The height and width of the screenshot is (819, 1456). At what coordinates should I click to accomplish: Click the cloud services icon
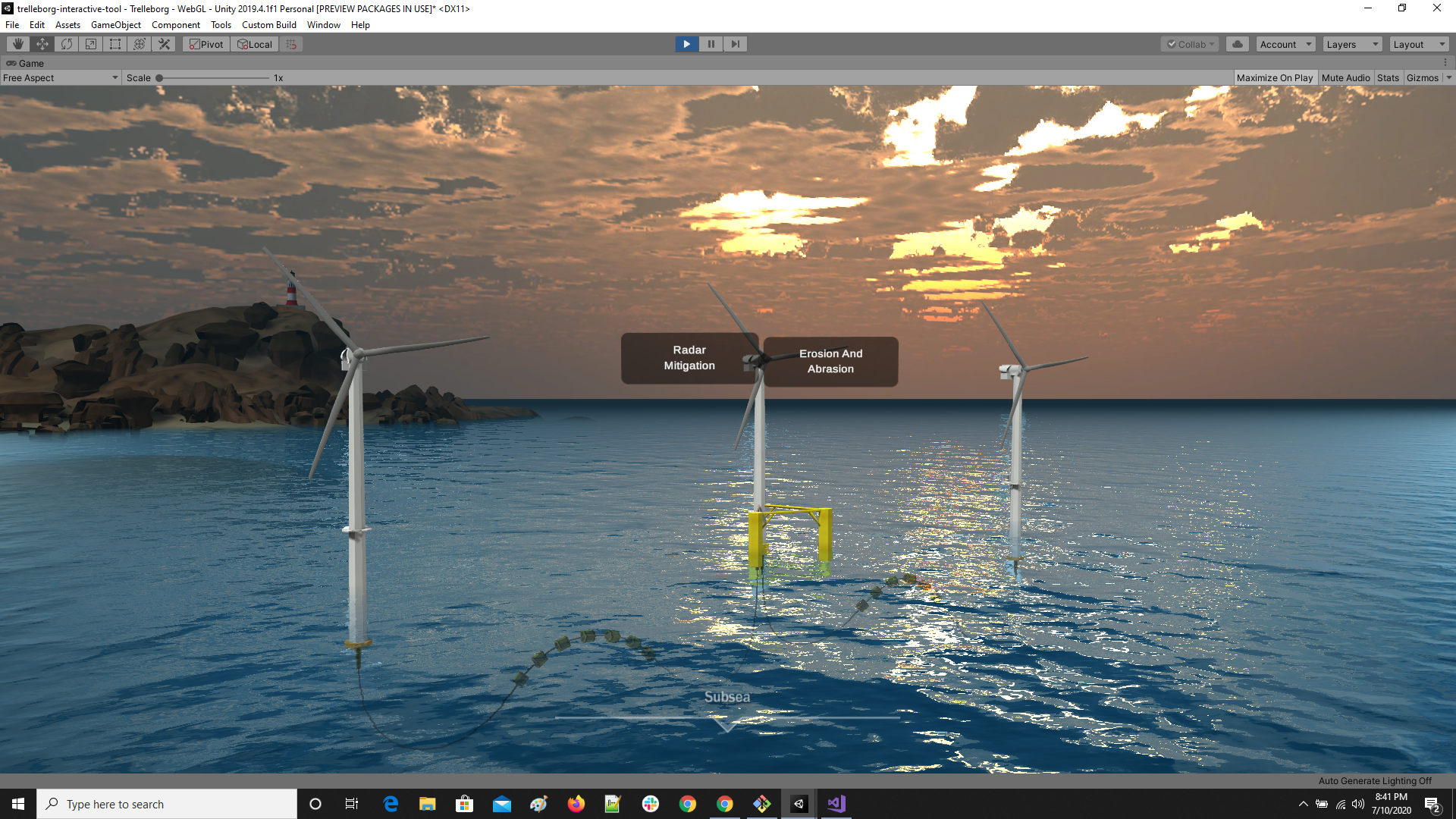(1238, 44)
